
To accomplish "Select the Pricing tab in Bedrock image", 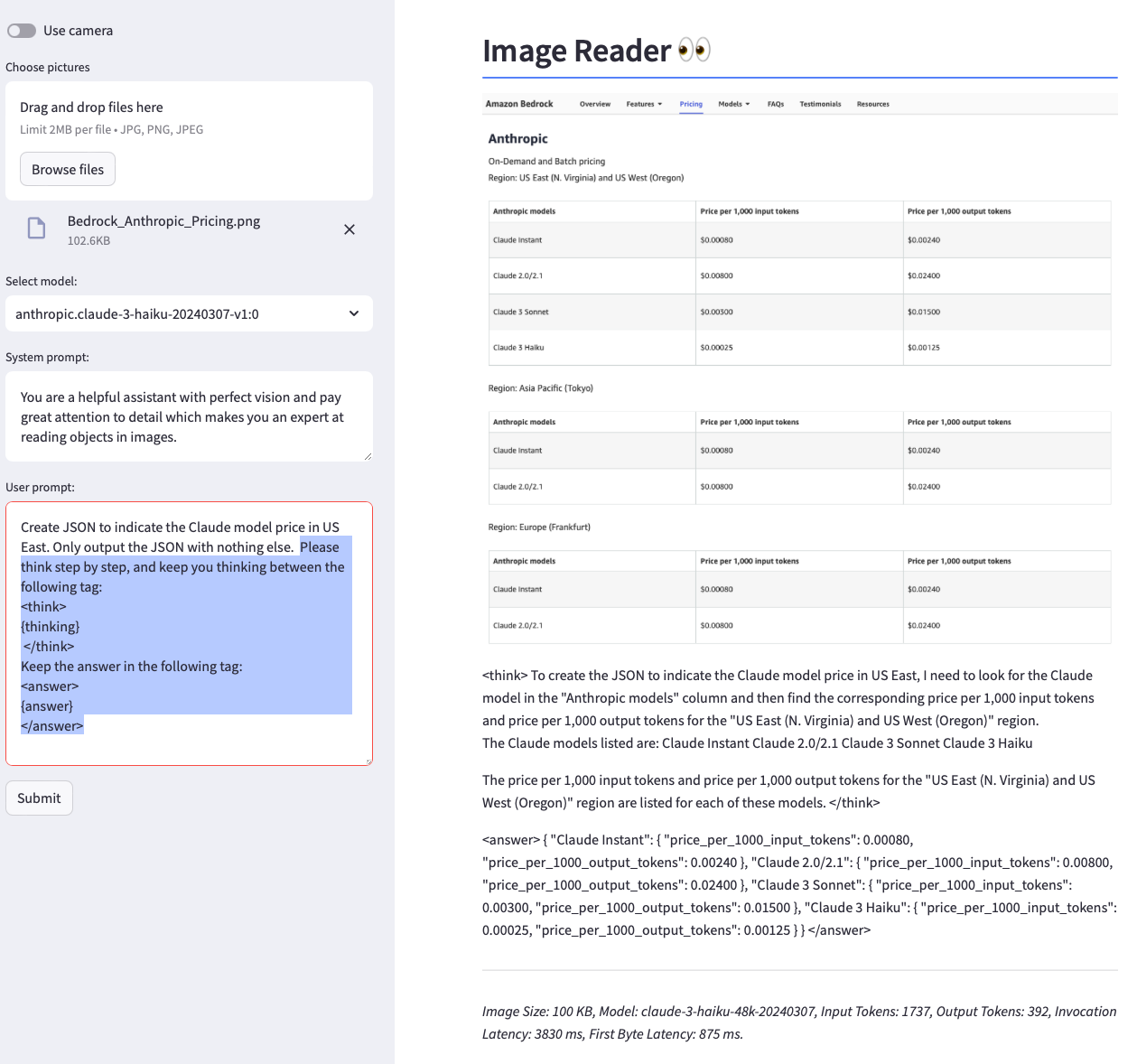I will click(691, 104).
